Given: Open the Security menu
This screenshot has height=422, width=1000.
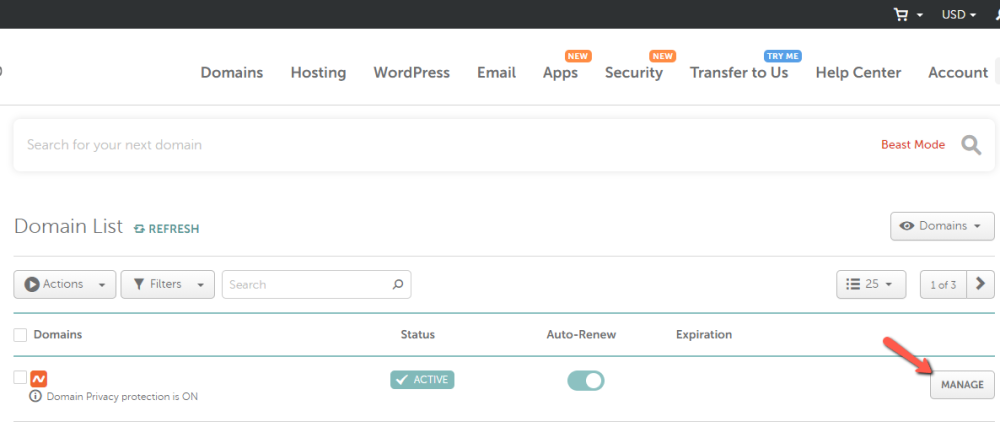Looking at the screenshot, I should point(634,73).
